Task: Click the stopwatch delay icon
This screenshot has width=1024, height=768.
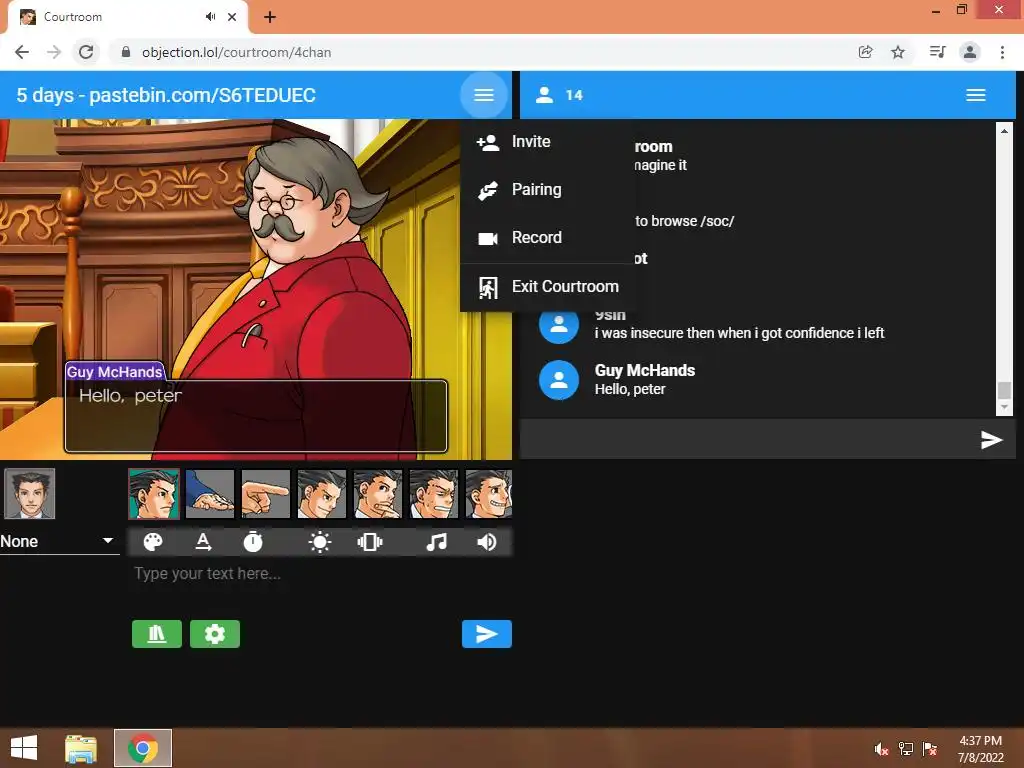Action: point(253,542)
